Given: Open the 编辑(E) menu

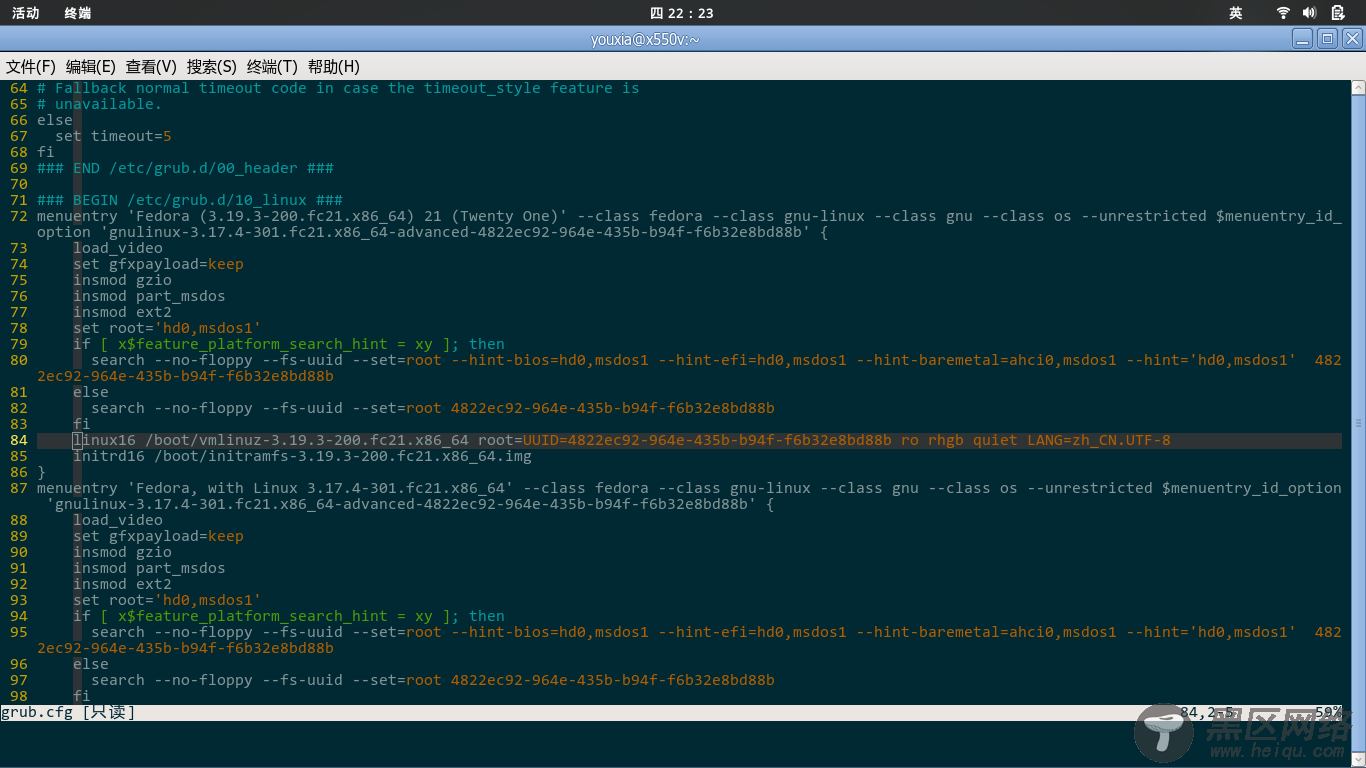Looking at the screenshot, I should 91,67.
